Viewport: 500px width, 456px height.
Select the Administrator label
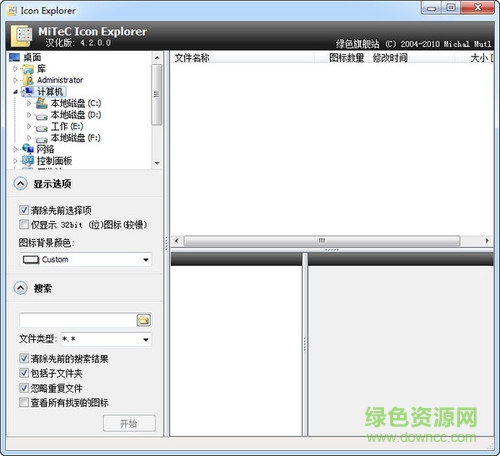coord(60,80)
